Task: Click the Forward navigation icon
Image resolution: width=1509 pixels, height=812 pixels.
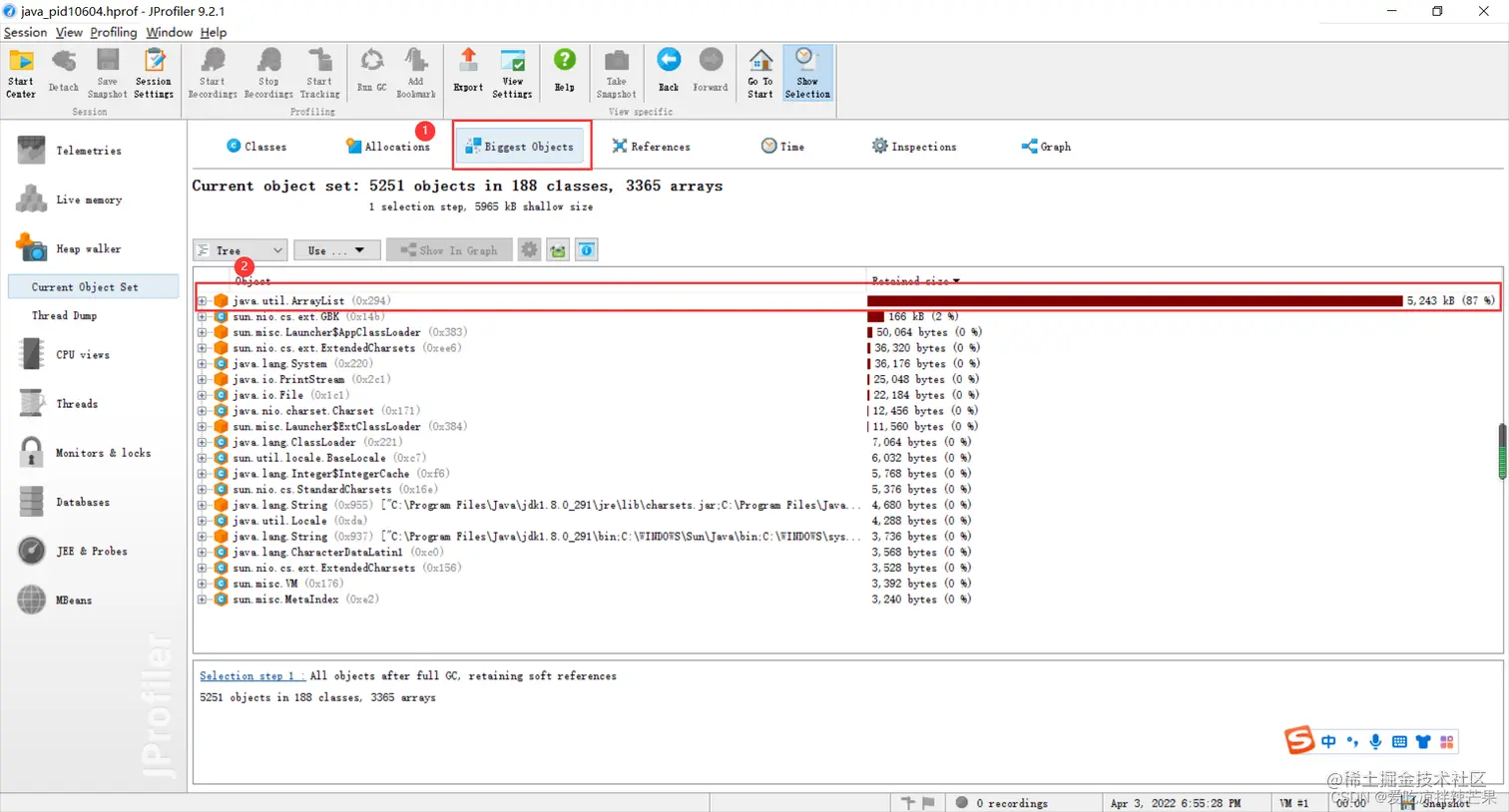Action: tap(711, 73)
